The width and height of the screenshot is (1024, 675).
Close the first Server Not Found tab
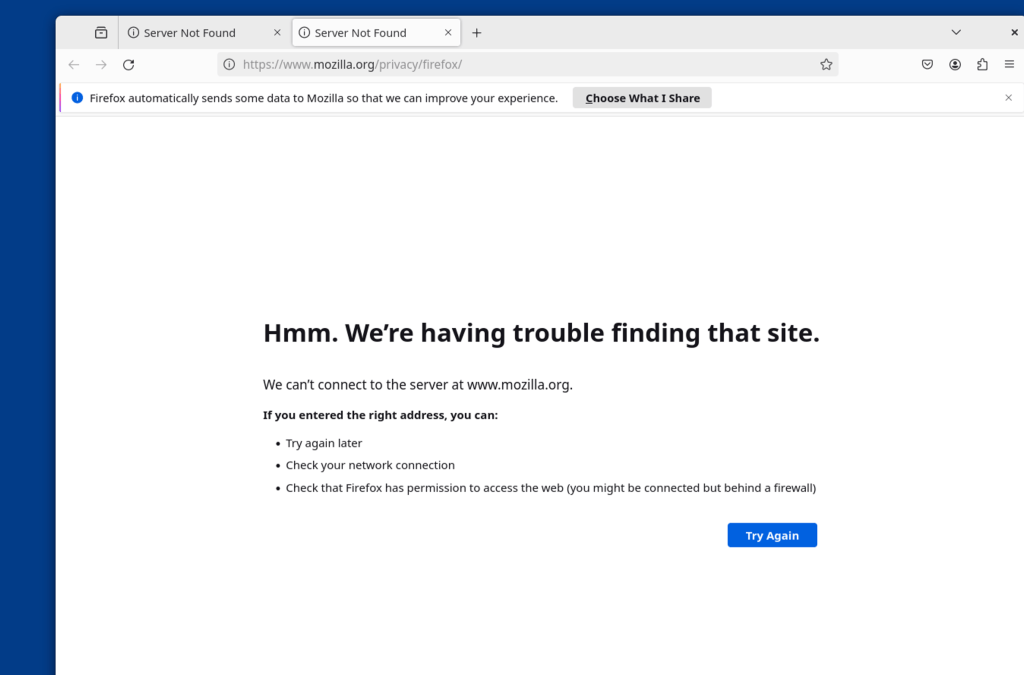pyautogui.click(x=277, y=33)
